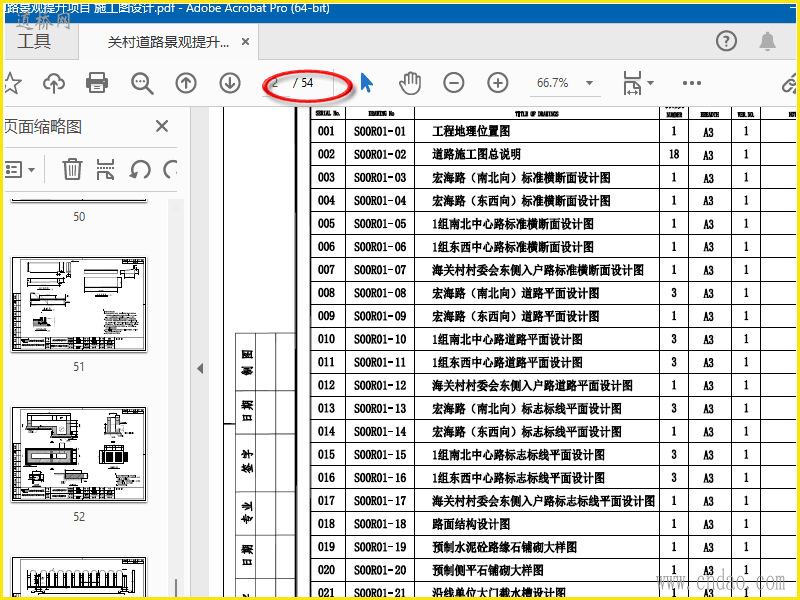Click the cloud upload icon

coord(54,83)
